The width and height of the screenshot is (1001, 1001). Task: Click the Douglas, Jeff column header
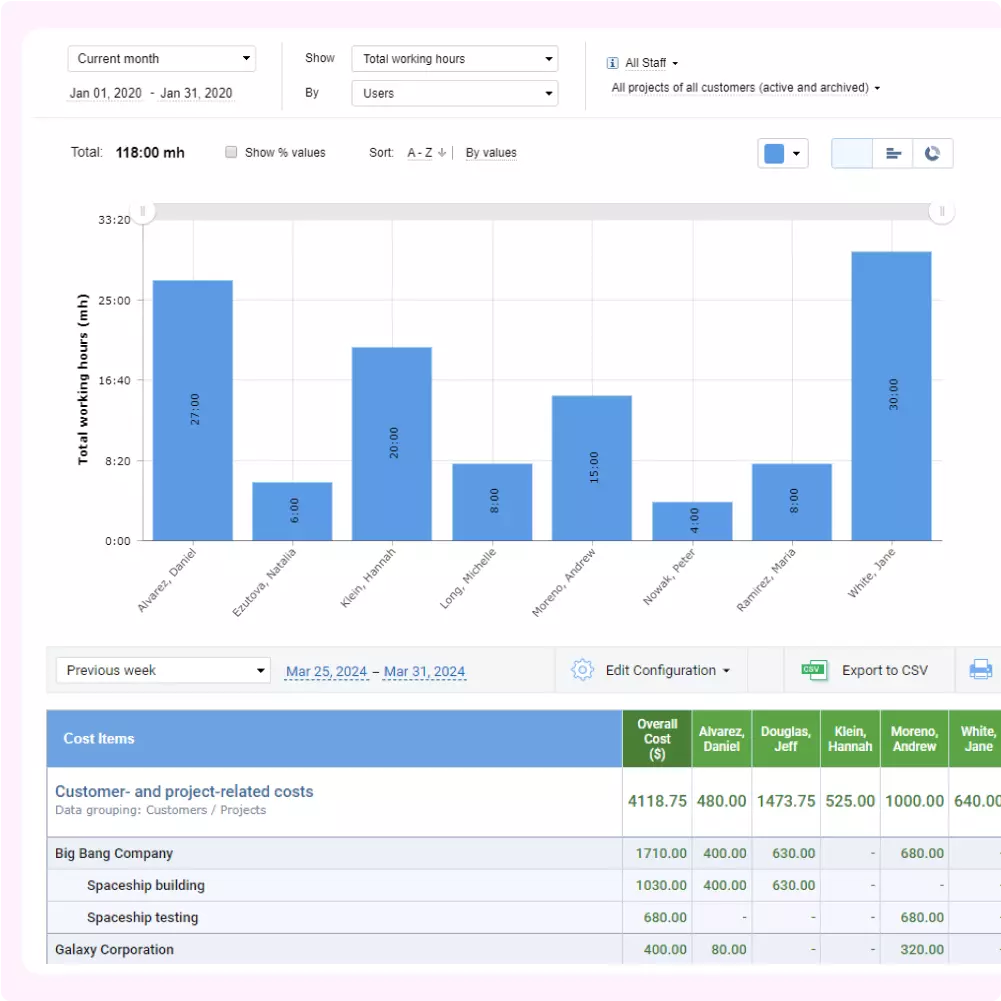tap(786, 739)
